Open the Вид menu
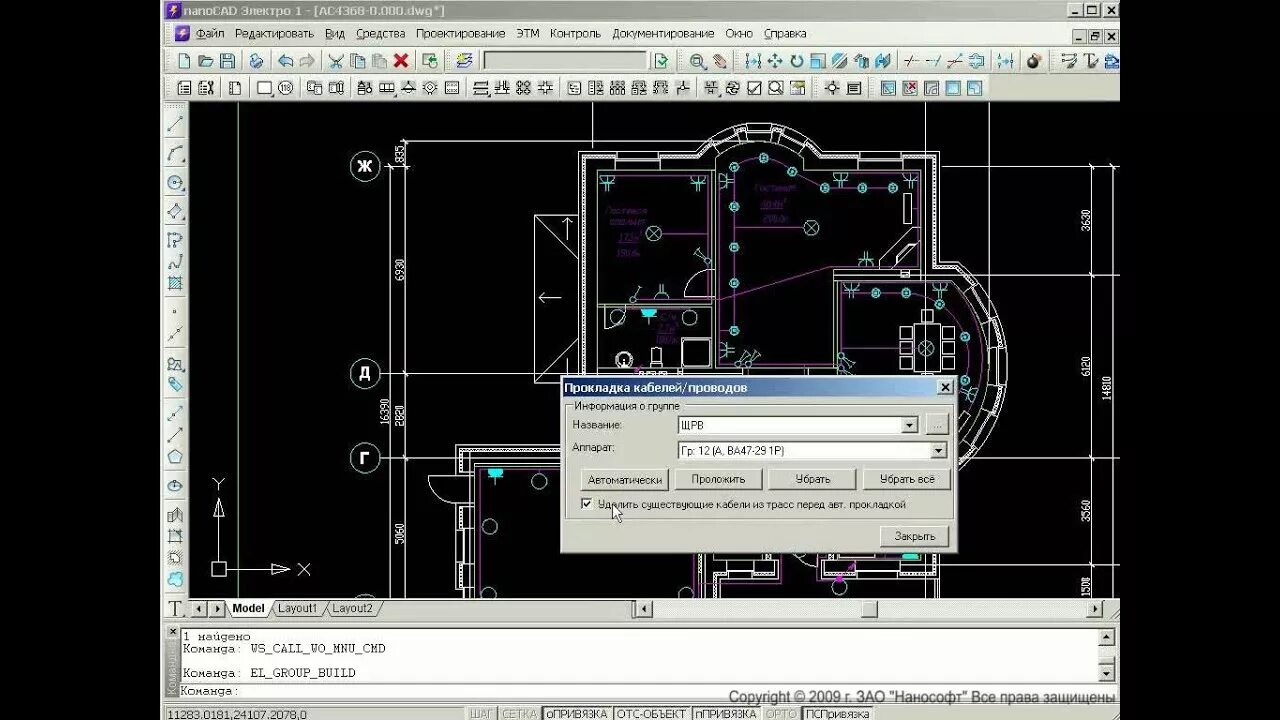The height and width of the screenshot is (720, 1280). pyautogui.click(x=335, y=33)
